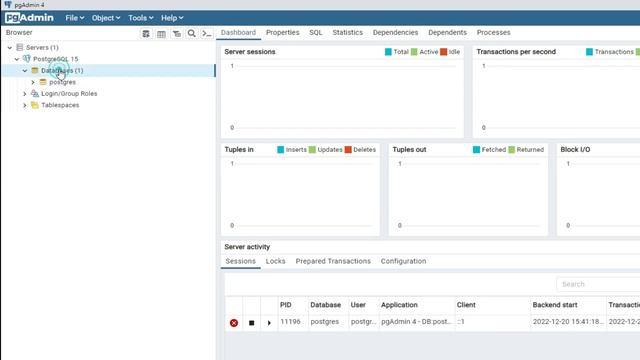Select the Sessions activity tab
640x360 pixels.
[x=240, y=261]
